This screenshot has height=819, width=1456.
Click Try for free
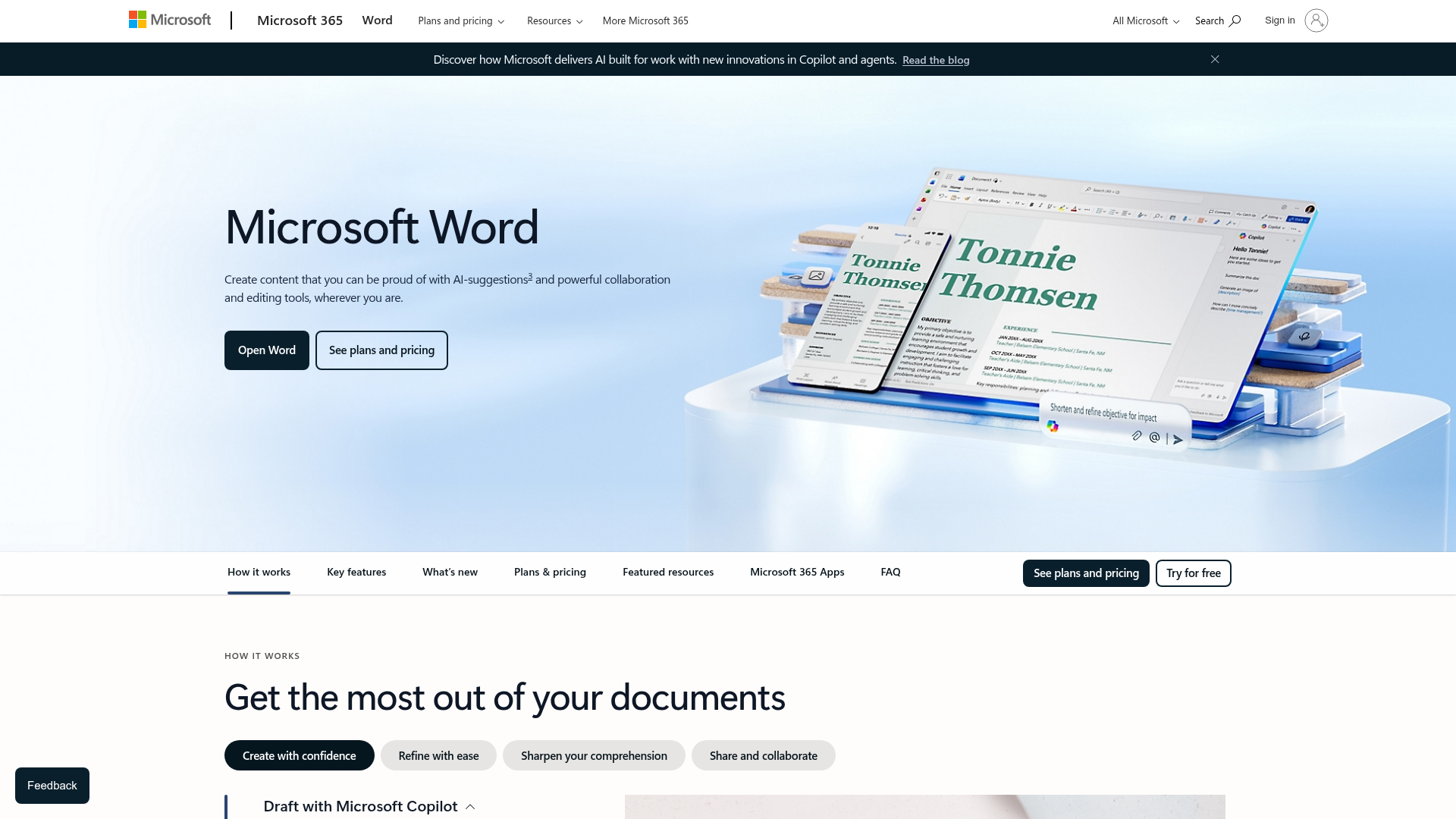point(1193,573)
